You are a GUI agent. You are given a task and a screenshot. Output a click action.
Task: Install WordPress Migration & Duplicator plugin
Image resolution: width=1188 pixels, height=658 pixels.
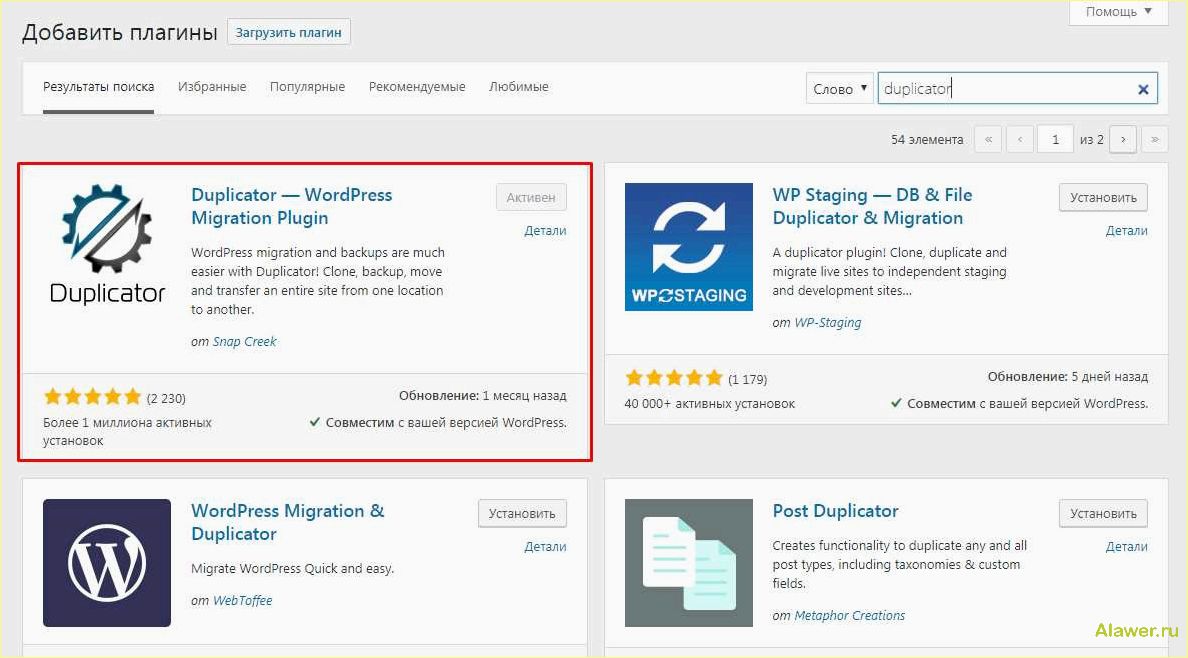click(522, 513)
